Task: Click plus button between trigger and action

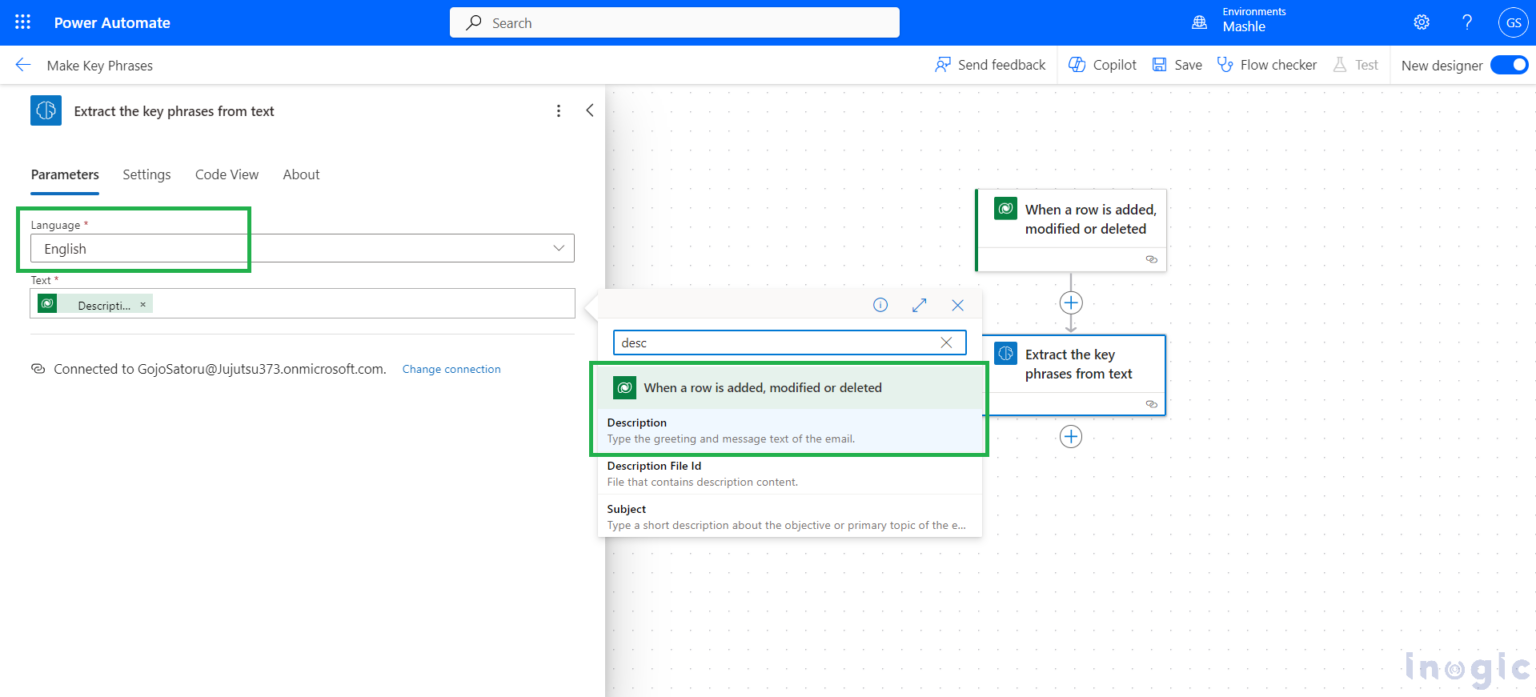Action: 1071,302
